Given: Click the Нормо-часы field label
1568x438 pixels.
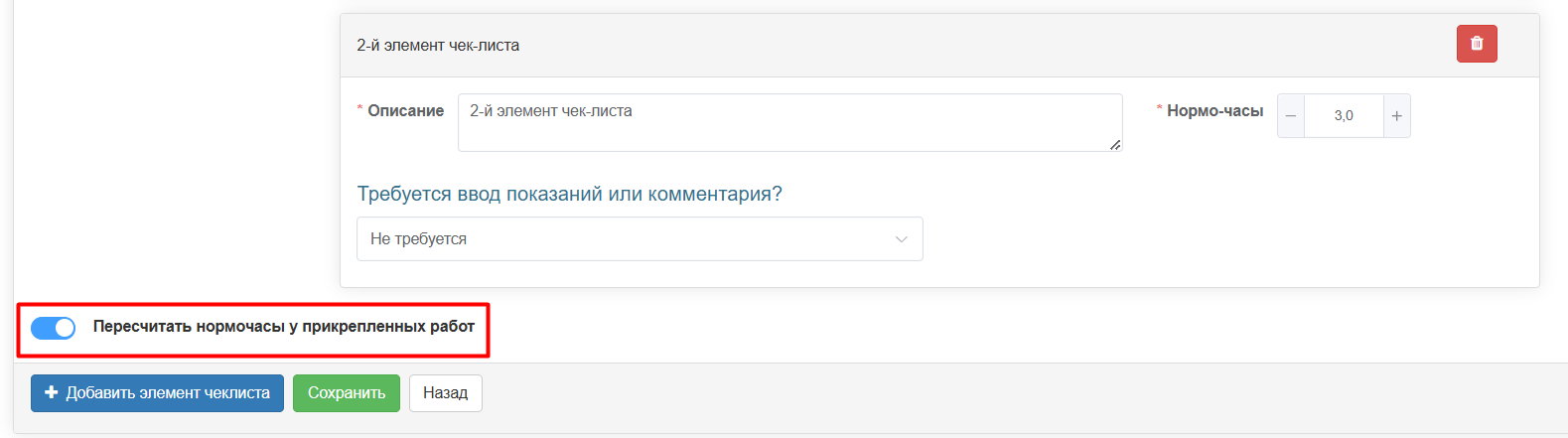Looking at the screenshot, I should [1214, 111].
